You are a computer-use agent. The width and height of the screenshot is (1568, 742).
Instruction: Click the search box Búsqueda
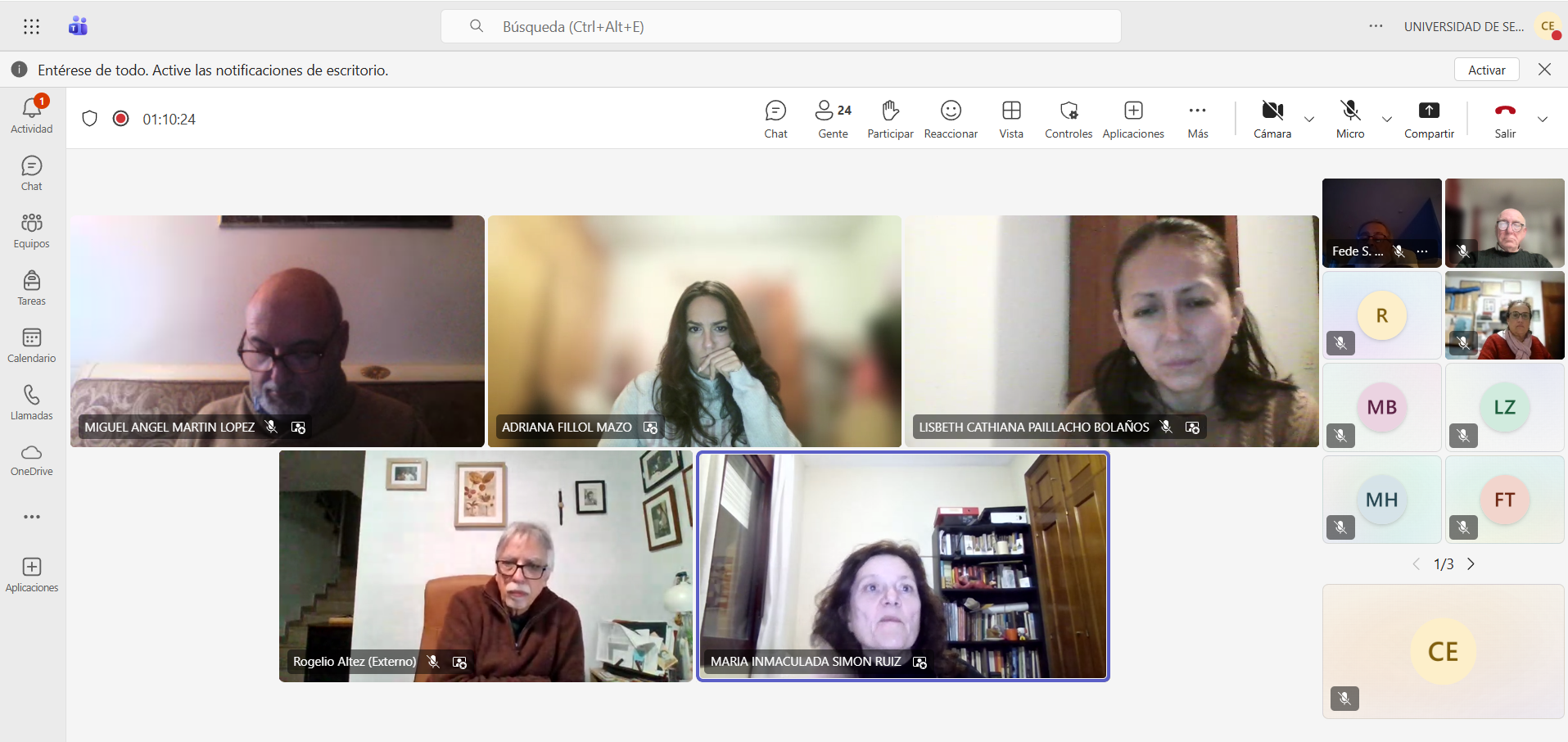coord(781,26)
